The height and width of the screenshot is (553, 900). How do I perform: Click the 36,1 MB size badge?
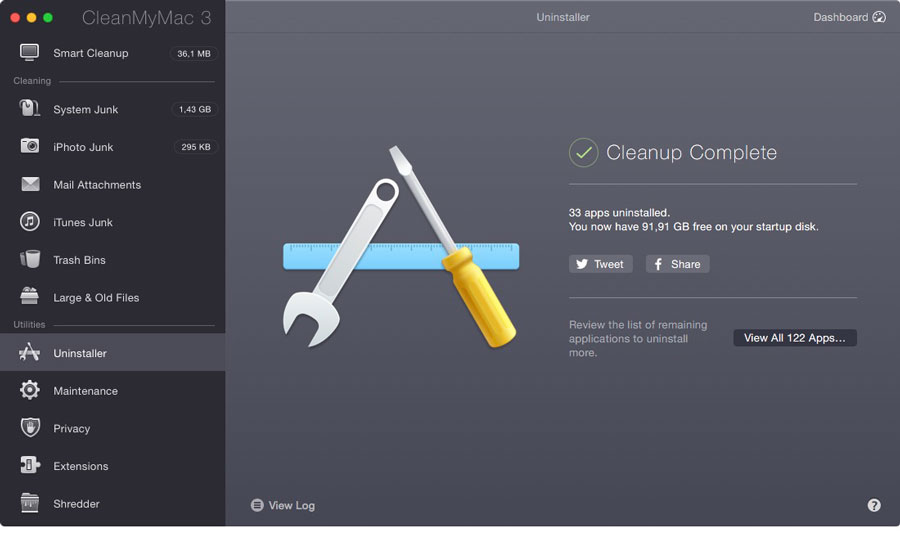(x=193, y=53)
